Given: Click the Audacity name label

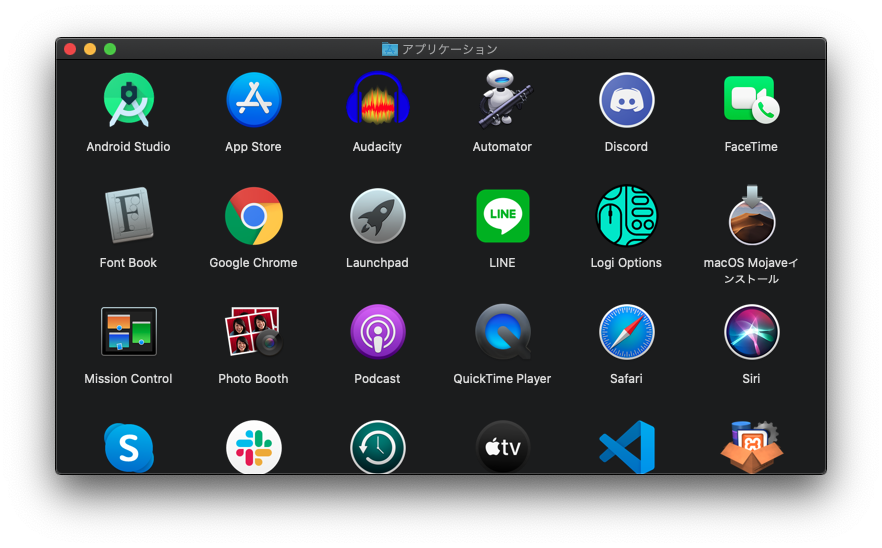Looking at the screenshot, I should (377, 147).
